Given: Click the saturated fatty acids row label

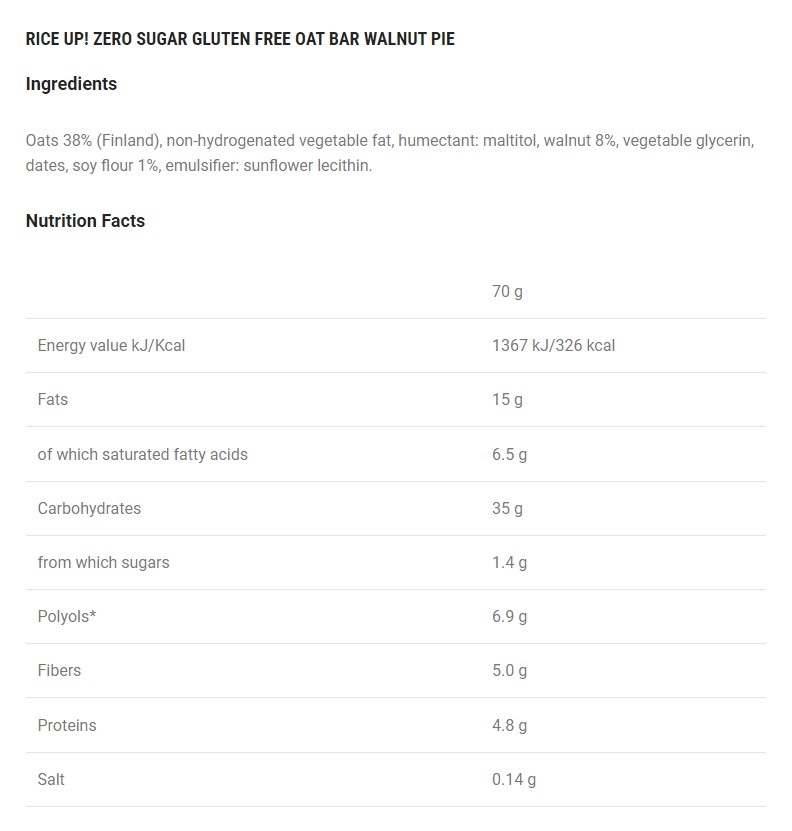Looking at the screenshot, I should pos(142,454).
